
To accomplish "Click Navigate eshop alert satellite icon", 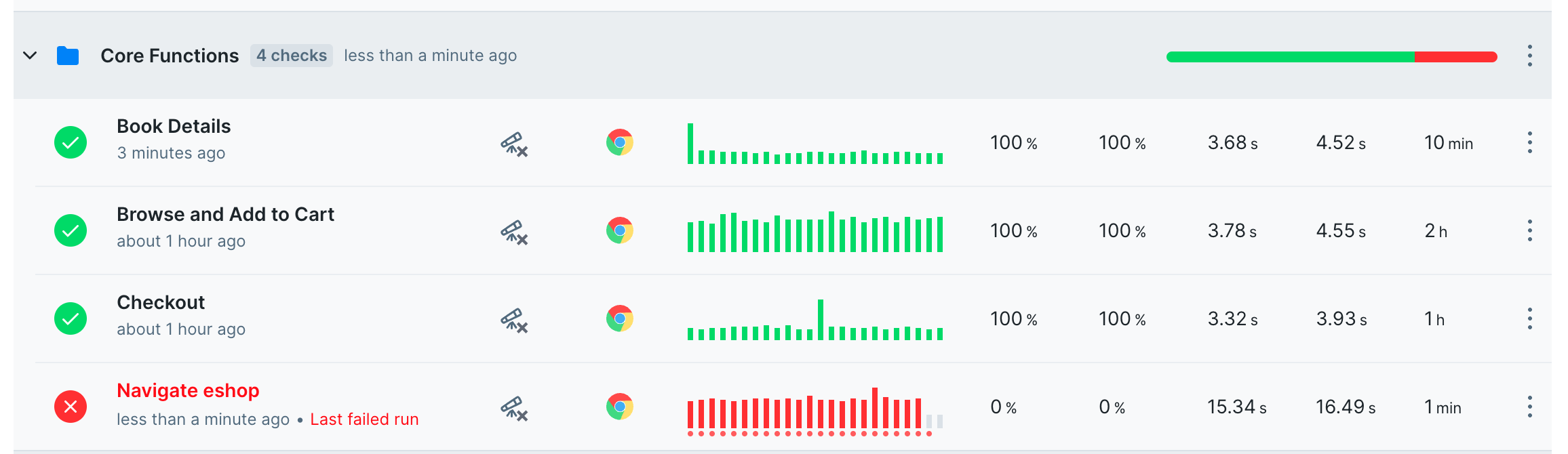I will point(514,409).
